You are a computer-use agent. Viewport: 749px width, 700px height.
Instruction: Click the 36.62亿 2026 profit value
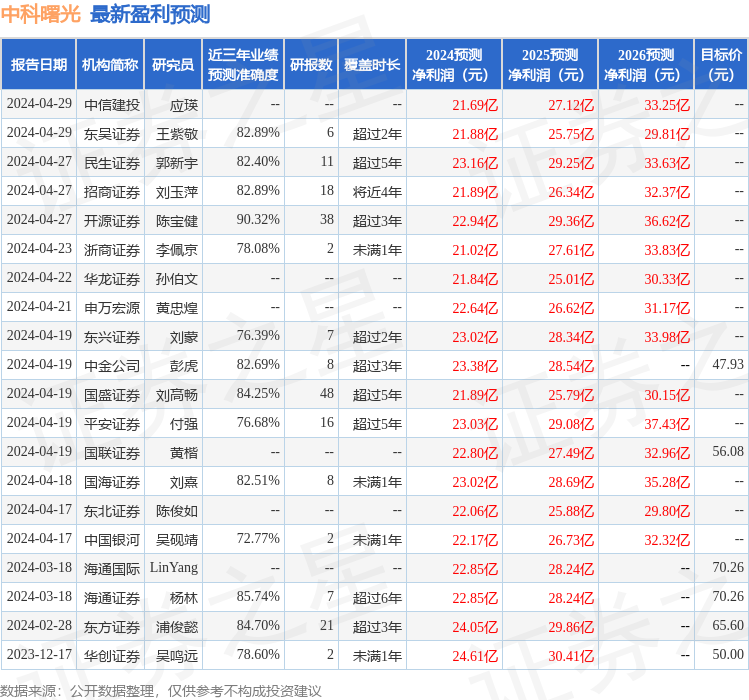pos(667,221)
